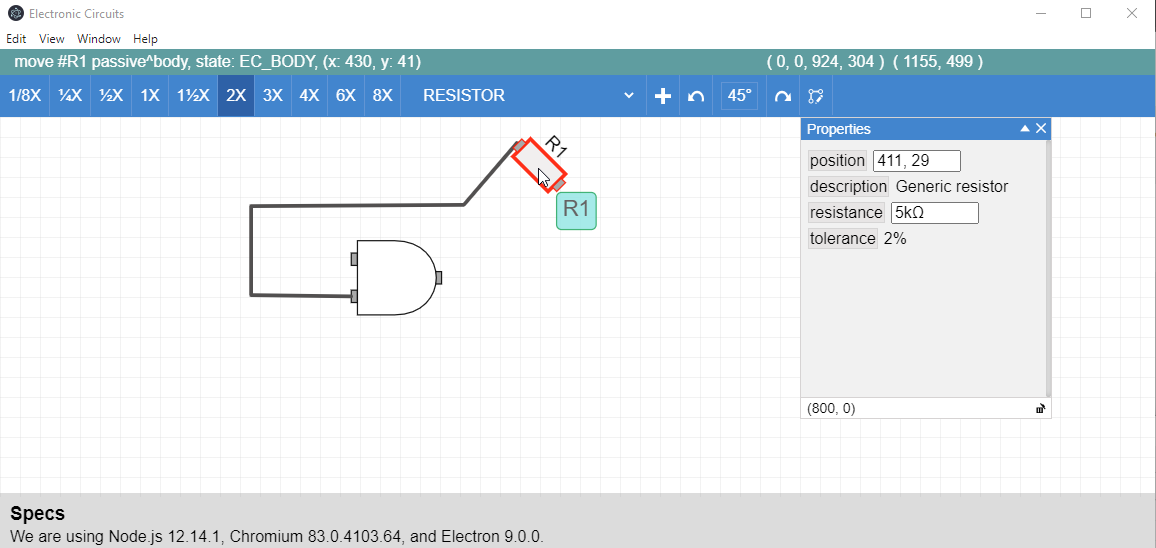Click the position label
The width and height of the screenshot is (1156, 548).
[838, 161]
